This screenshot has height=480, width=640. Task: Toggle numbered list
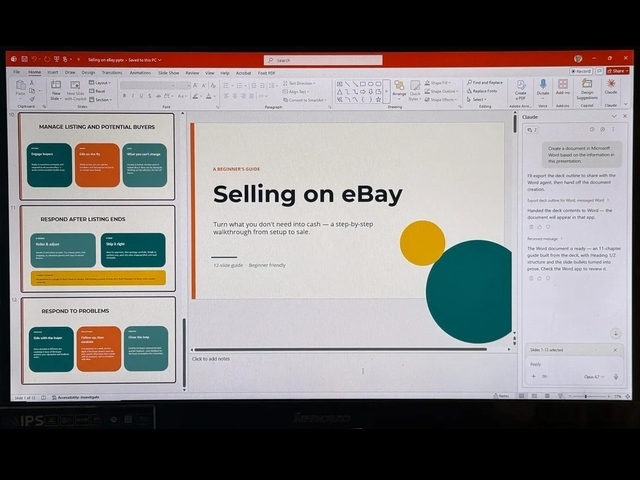pos(241,86)
